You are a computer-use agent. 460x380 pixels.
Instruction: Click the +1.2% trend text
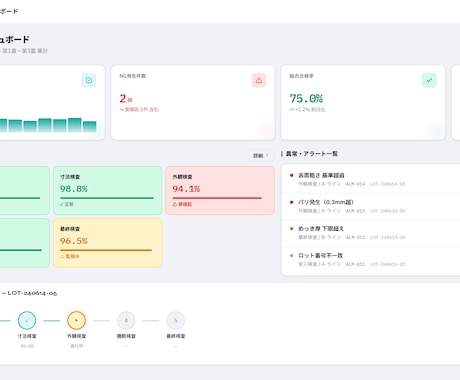click(307, 110)
